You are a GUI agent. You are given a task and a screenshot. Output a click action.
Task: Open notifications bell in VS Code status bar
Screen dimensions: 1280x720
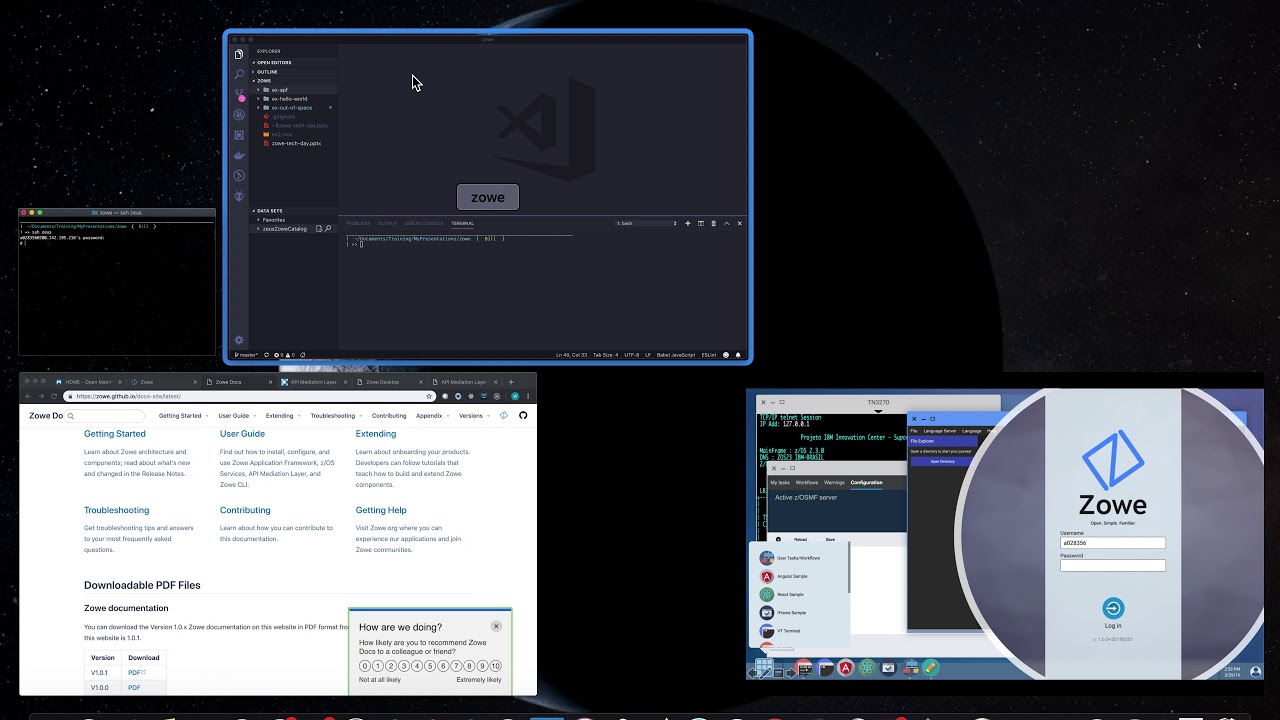[x=738, y=355]
